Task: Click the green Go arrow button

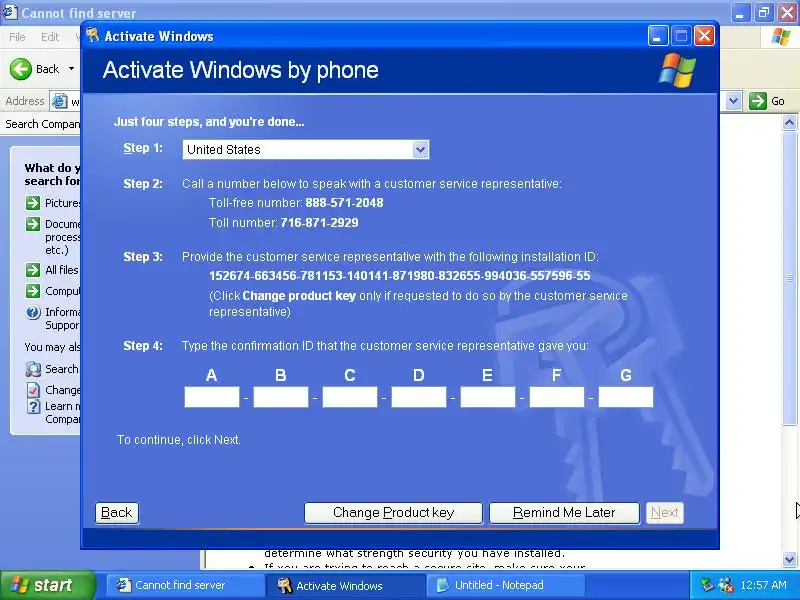Action: coord(758,101)
